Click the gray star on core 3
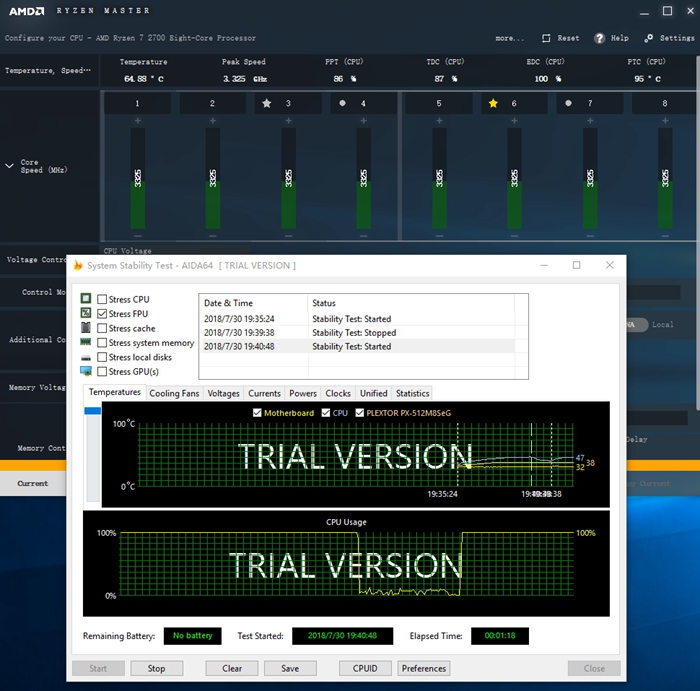 pyautogui.click(x=267, y=103)
